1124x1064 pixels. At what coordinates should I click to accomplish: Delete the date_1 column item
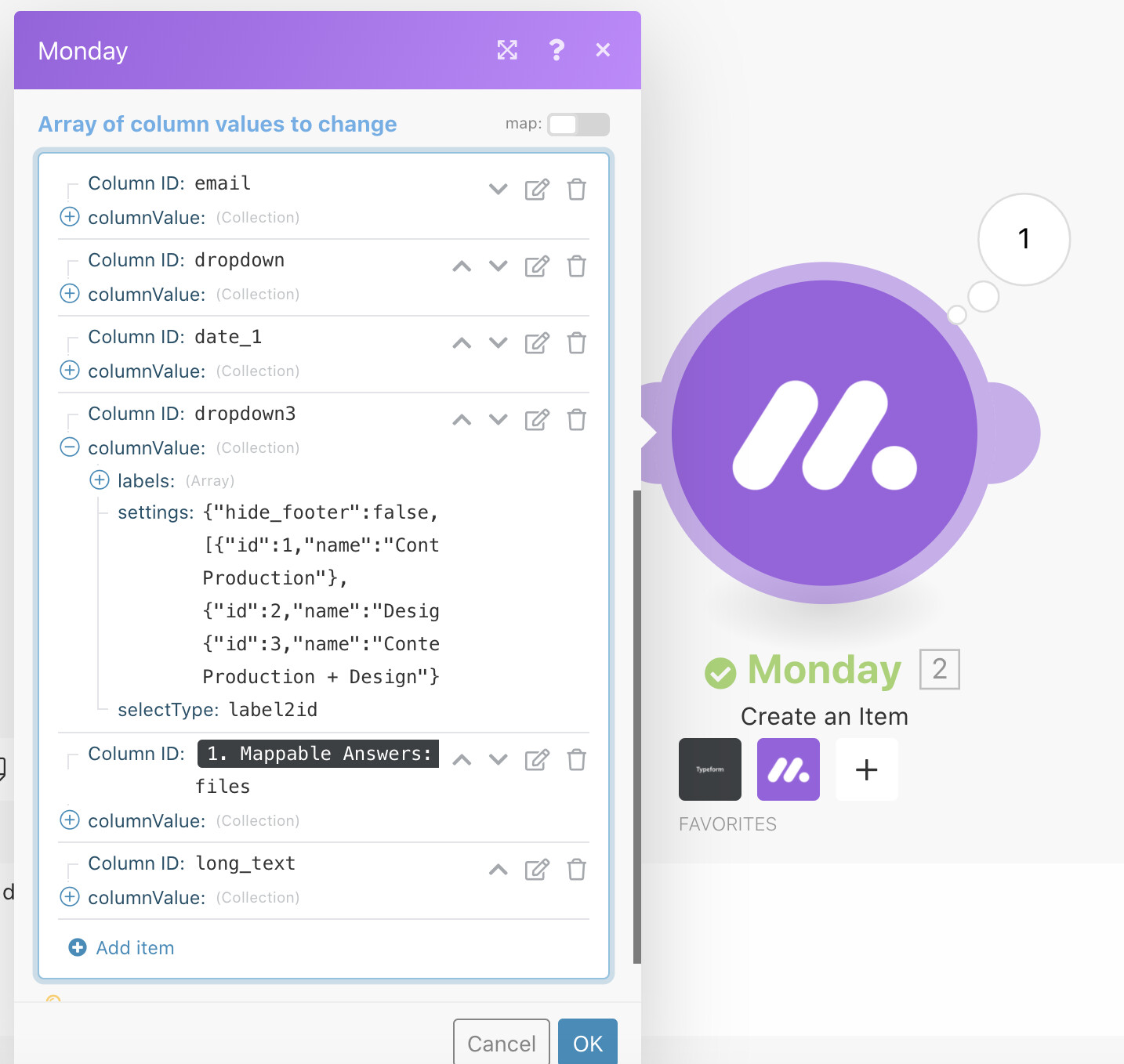(577, 342)
